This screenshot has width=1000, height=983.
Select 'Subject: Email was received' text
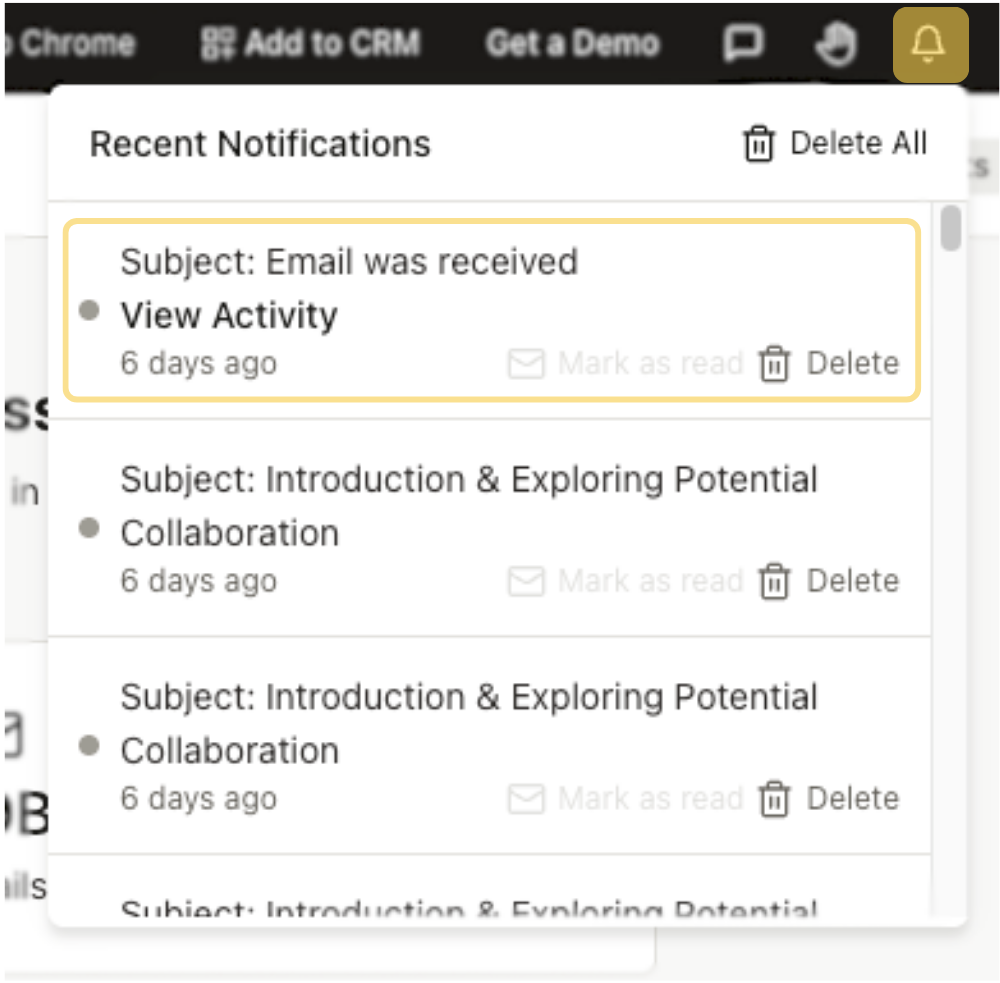[349, 262]
